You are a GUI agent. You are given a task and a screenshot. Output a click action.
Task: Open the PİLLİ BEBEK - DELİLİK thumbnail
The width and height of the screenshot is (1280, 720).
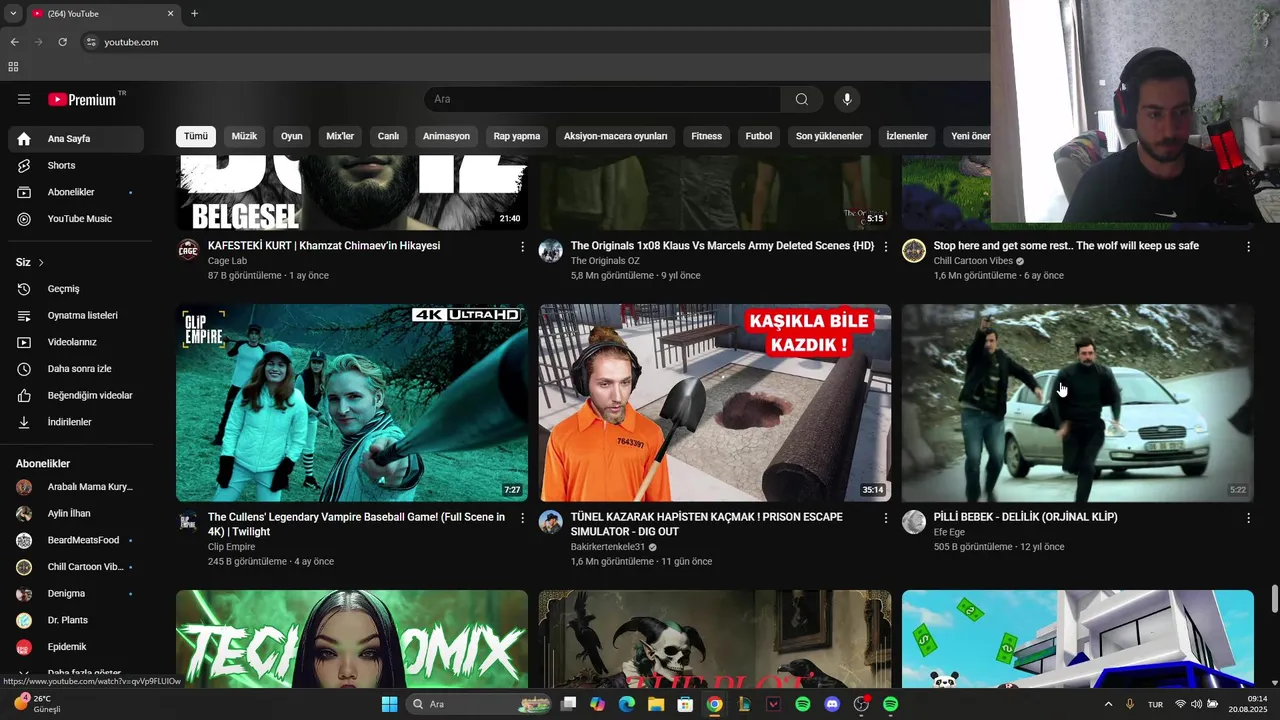pos(1078,403)
